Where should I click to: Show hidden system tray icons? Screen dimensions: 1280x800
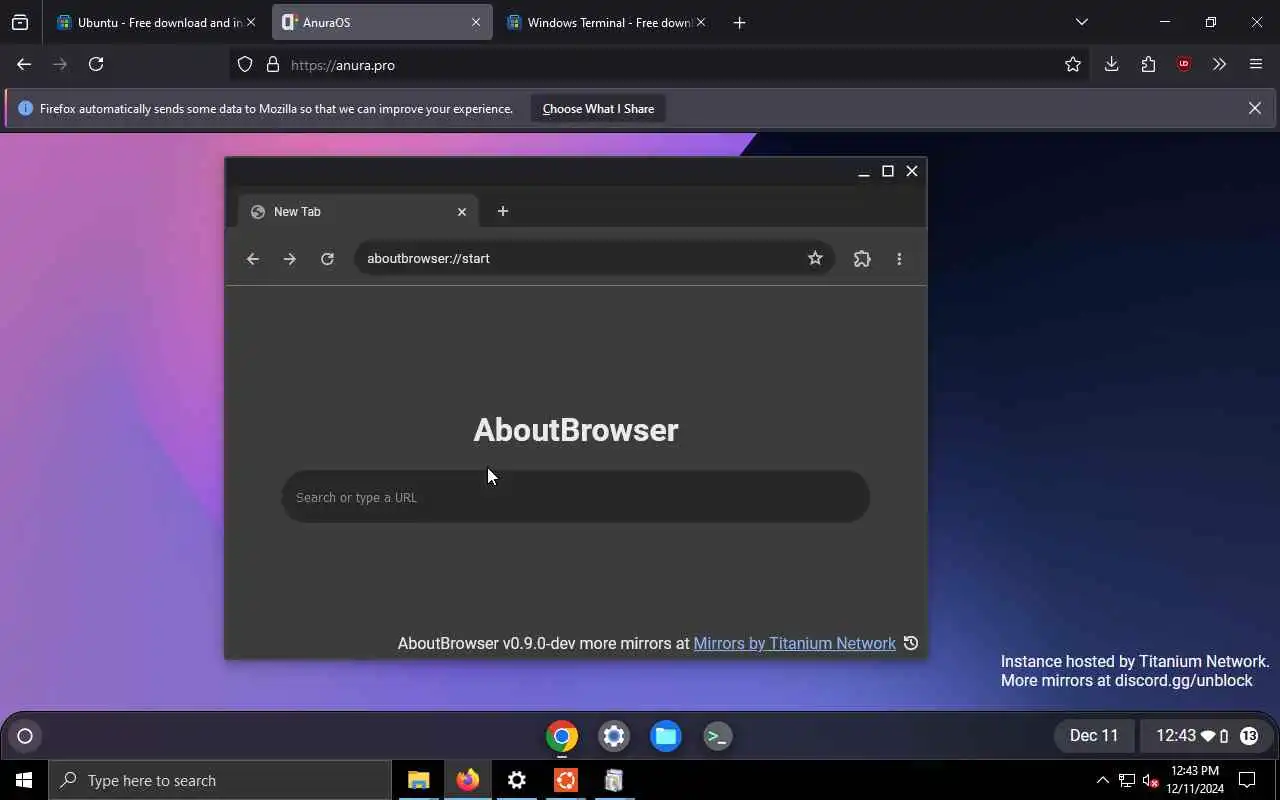coord(1103,780)
